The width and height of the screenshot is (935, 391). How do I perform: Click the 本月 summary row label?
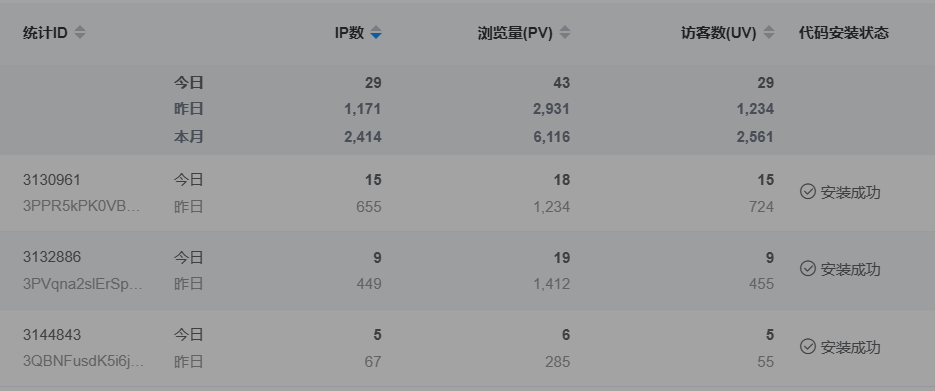[188, 136]
